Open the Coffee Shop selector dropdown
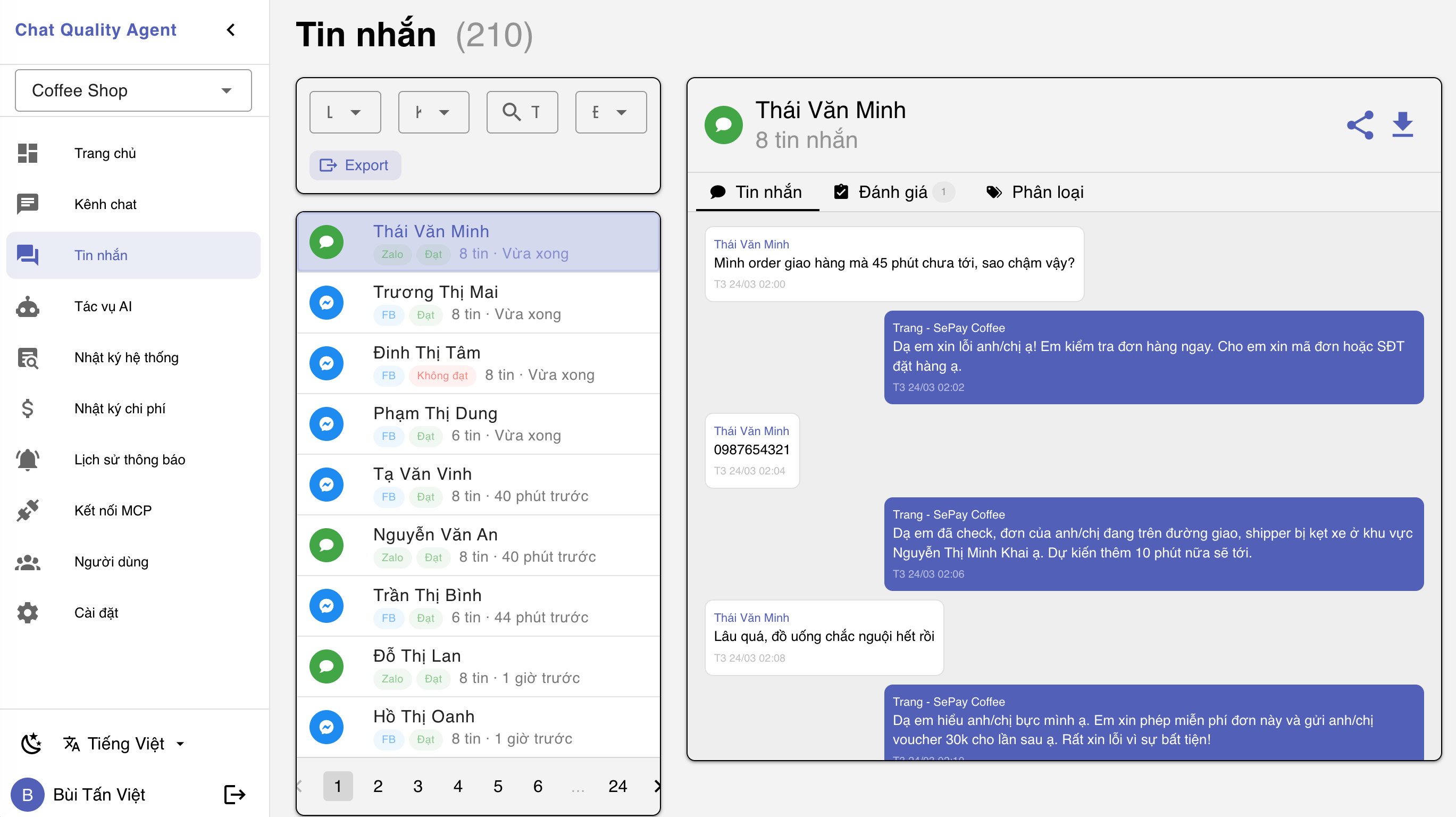 click(133, 90)
